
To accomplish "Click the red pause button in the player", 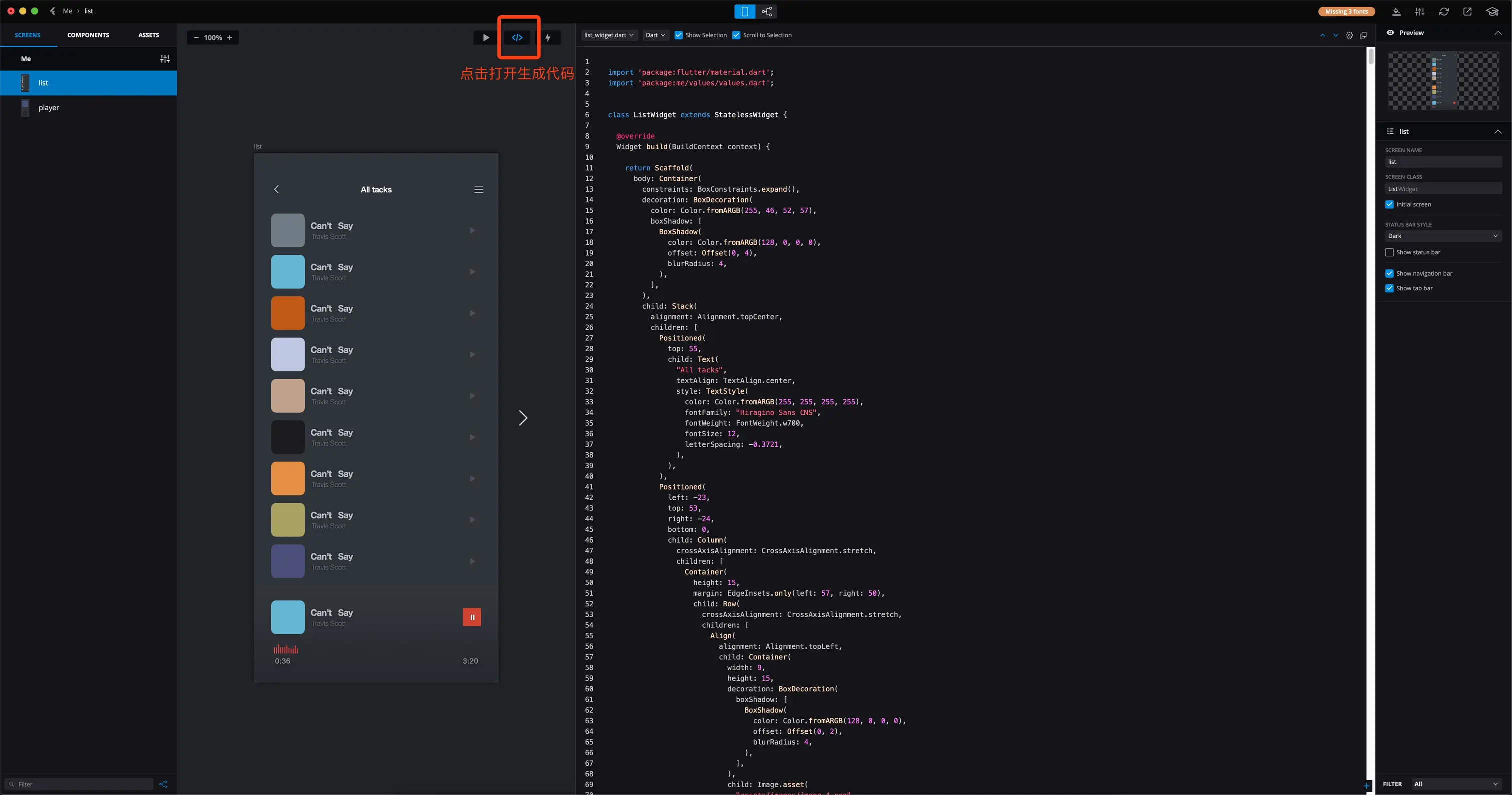I will [x=472, y=617].
